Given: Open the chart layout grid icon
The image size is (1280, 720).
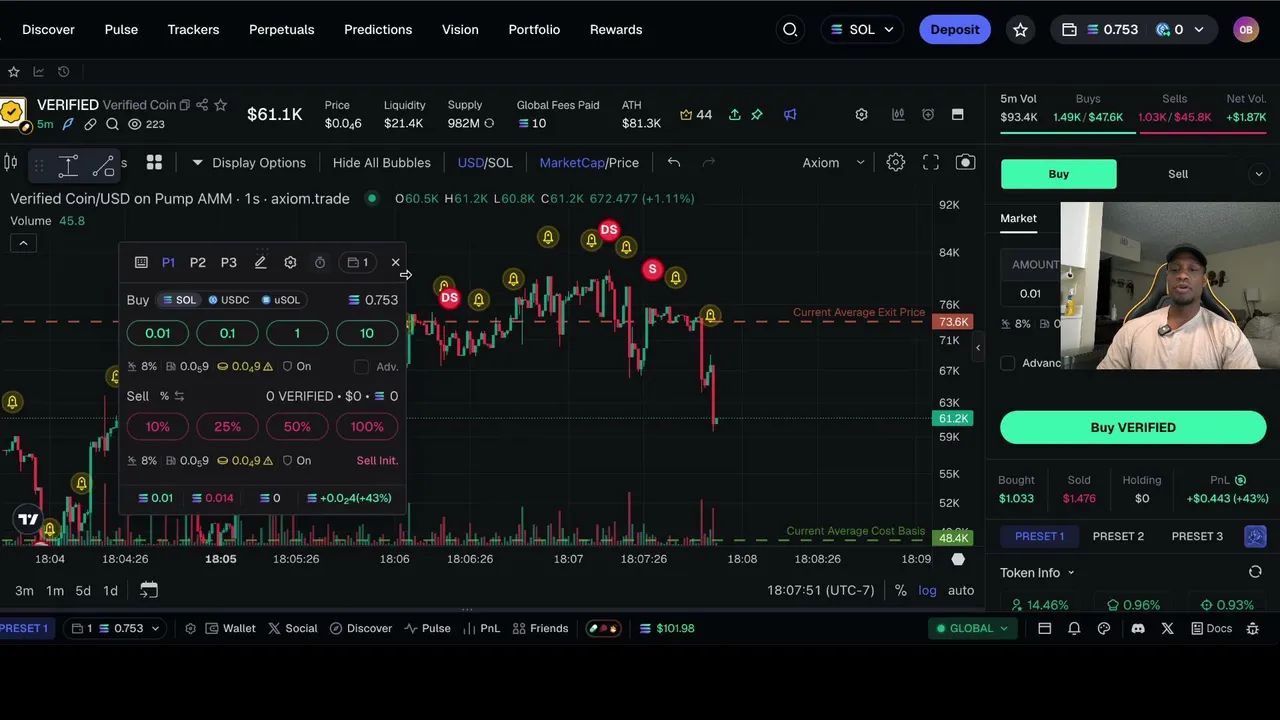Looking at the screenshot, I should [x=154, y=162].
